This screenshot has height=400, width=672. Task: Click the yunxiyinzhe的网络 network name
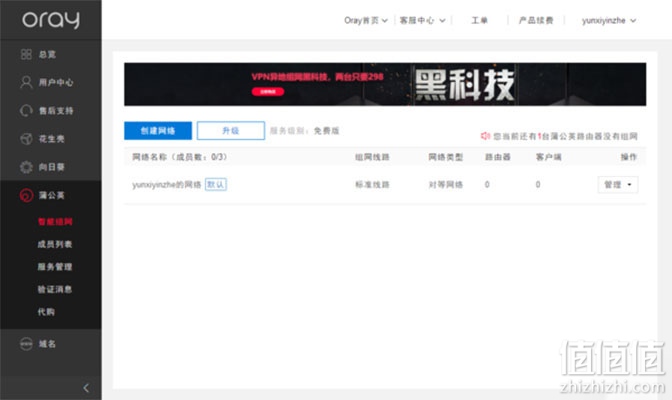[166, 185]
